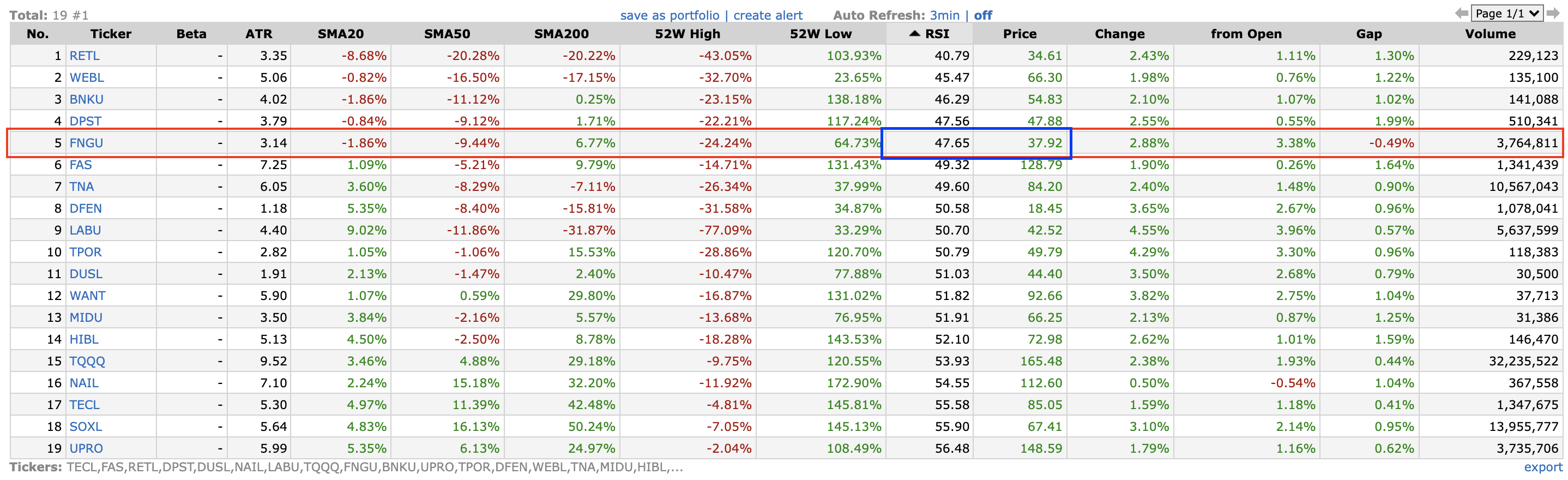This screenshot has height=480, width=1568.
Task: Sort table by ATR column
Action: [x=258, y=34]
